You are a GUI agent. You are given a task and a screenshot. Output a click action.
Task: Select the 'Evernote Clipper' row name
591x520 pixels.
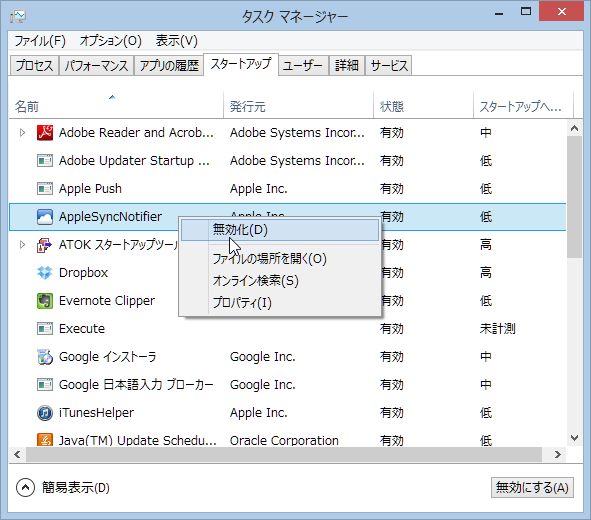107,301
